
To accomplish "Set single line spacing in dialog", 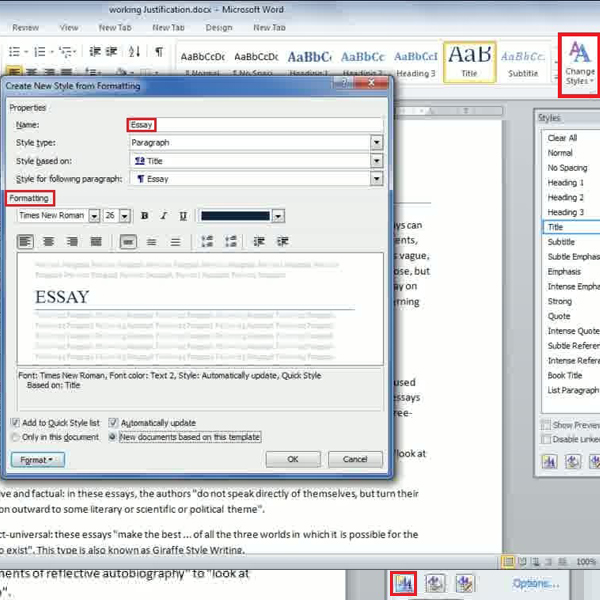I will tap(128, 241).
